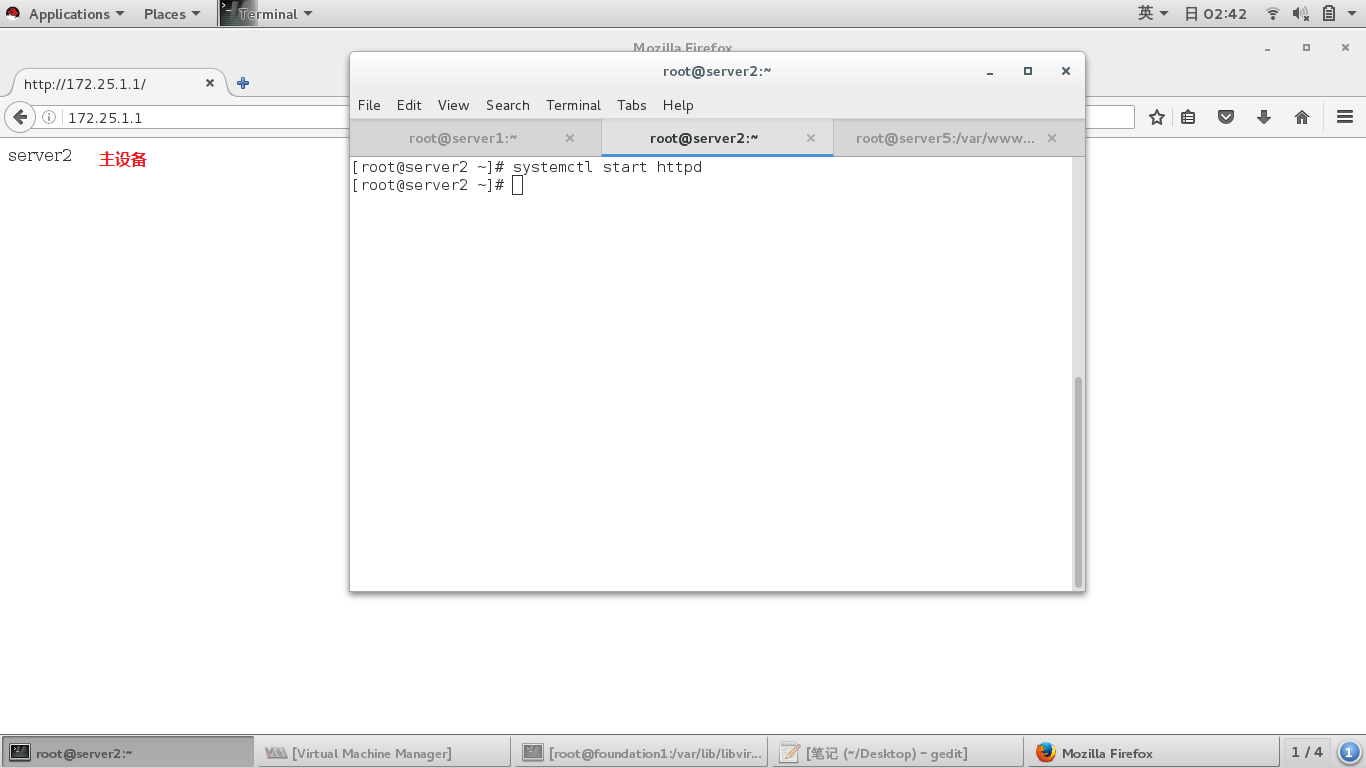
Task: Click the red 主设备 link
Action: tap(122, 159)
